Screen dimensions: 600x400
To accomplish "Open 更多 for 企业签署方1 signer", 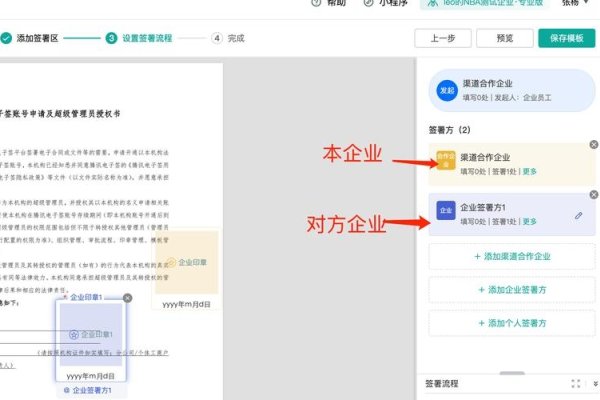I will [x=530, y=222].
